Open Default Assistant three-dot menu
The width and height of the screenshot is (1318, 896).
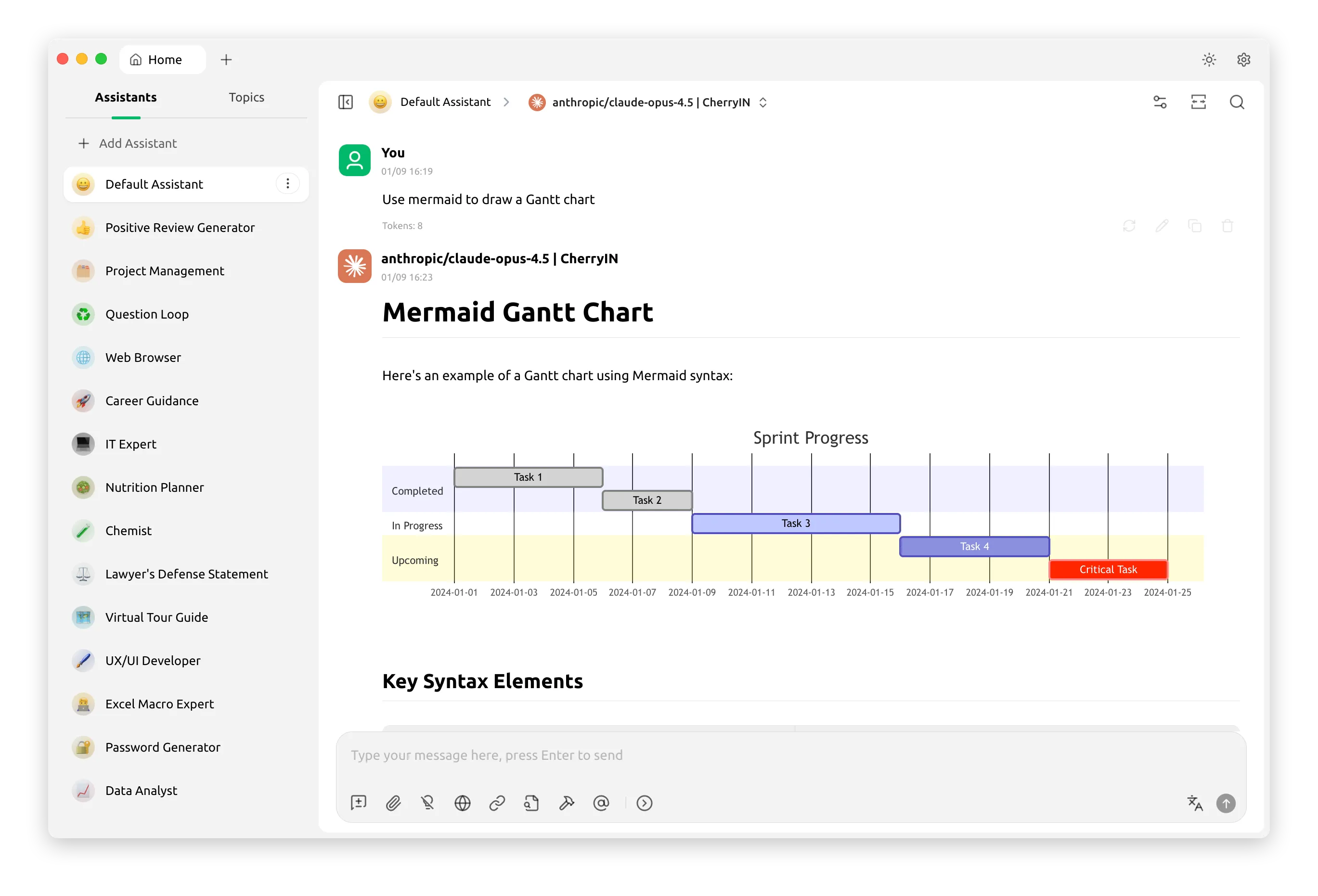point(287,184)
